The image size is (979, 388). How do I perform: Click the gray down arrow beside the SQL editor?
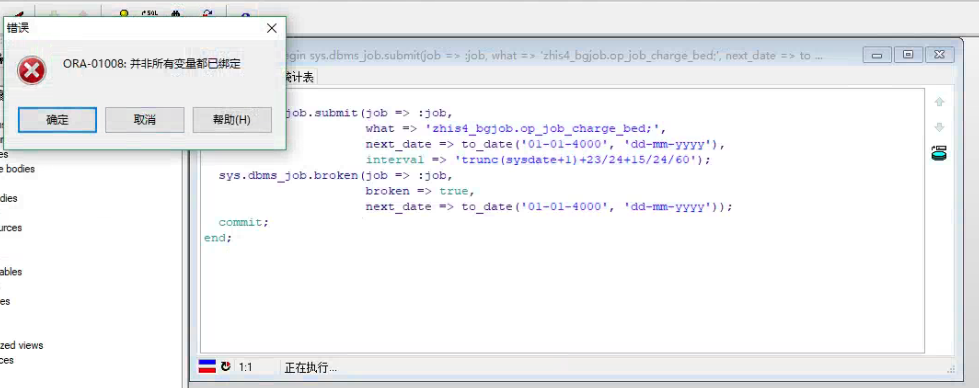(x=939, y=127)
